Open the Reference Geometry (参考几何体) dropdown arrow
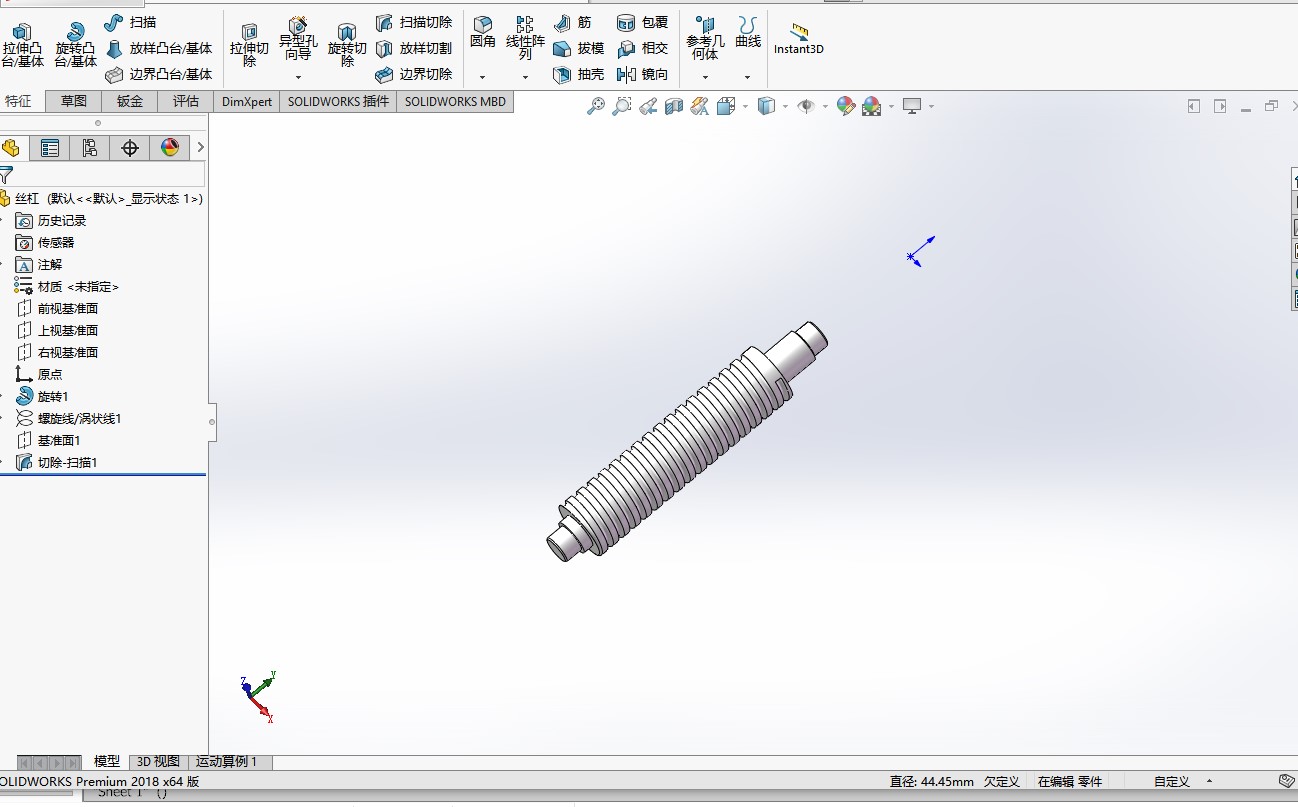 705,77
